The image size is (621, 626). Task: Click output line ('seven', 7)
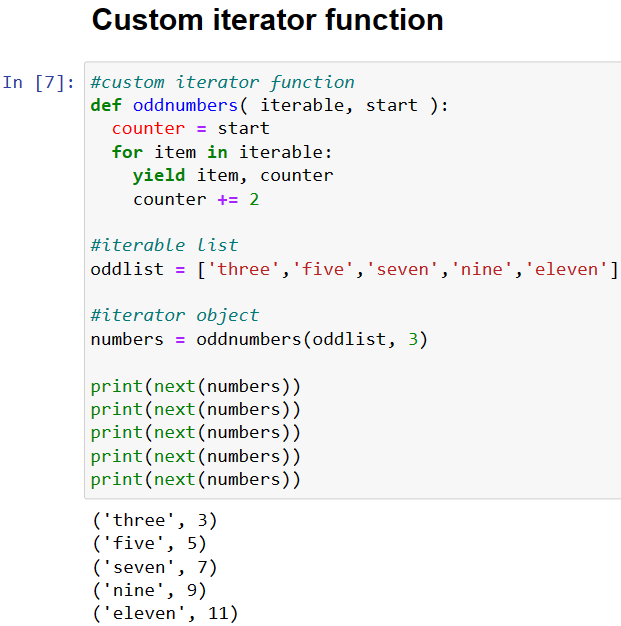[x=155, y=567]
